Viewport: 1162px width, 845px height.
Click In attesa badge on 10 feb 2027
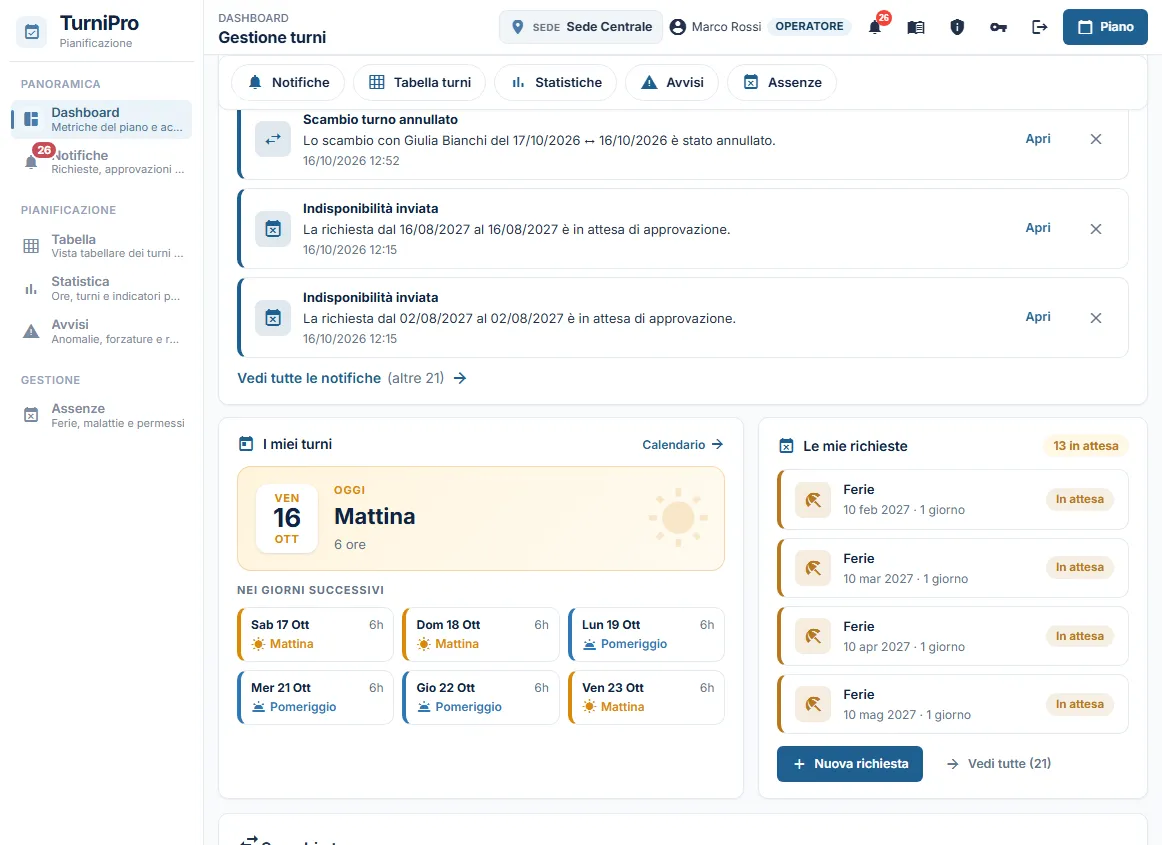(x=1080, y=499)
